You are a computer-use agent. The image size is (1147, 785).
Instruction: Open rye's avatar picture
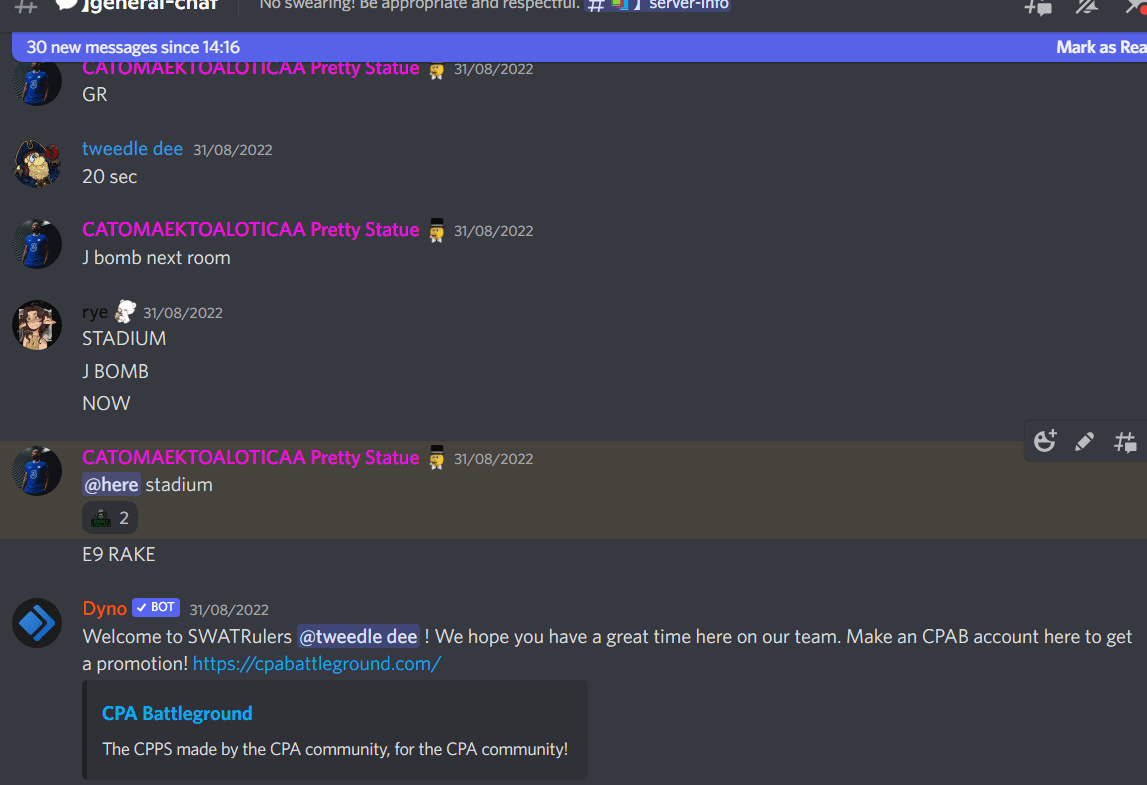[37, 325]
